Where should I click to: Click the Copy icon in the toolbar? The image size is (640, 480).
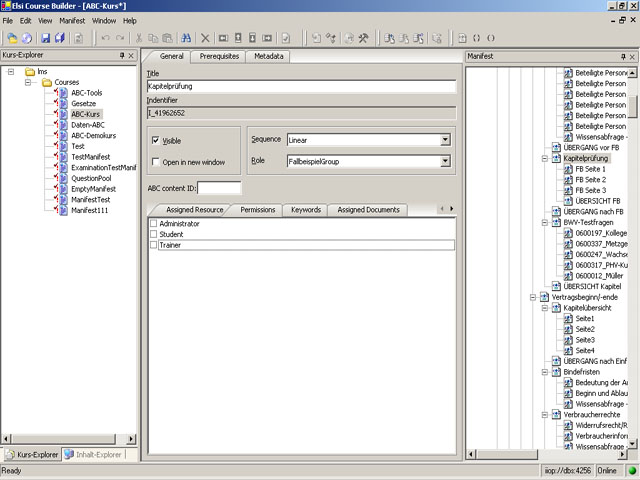tap(153, 38)
